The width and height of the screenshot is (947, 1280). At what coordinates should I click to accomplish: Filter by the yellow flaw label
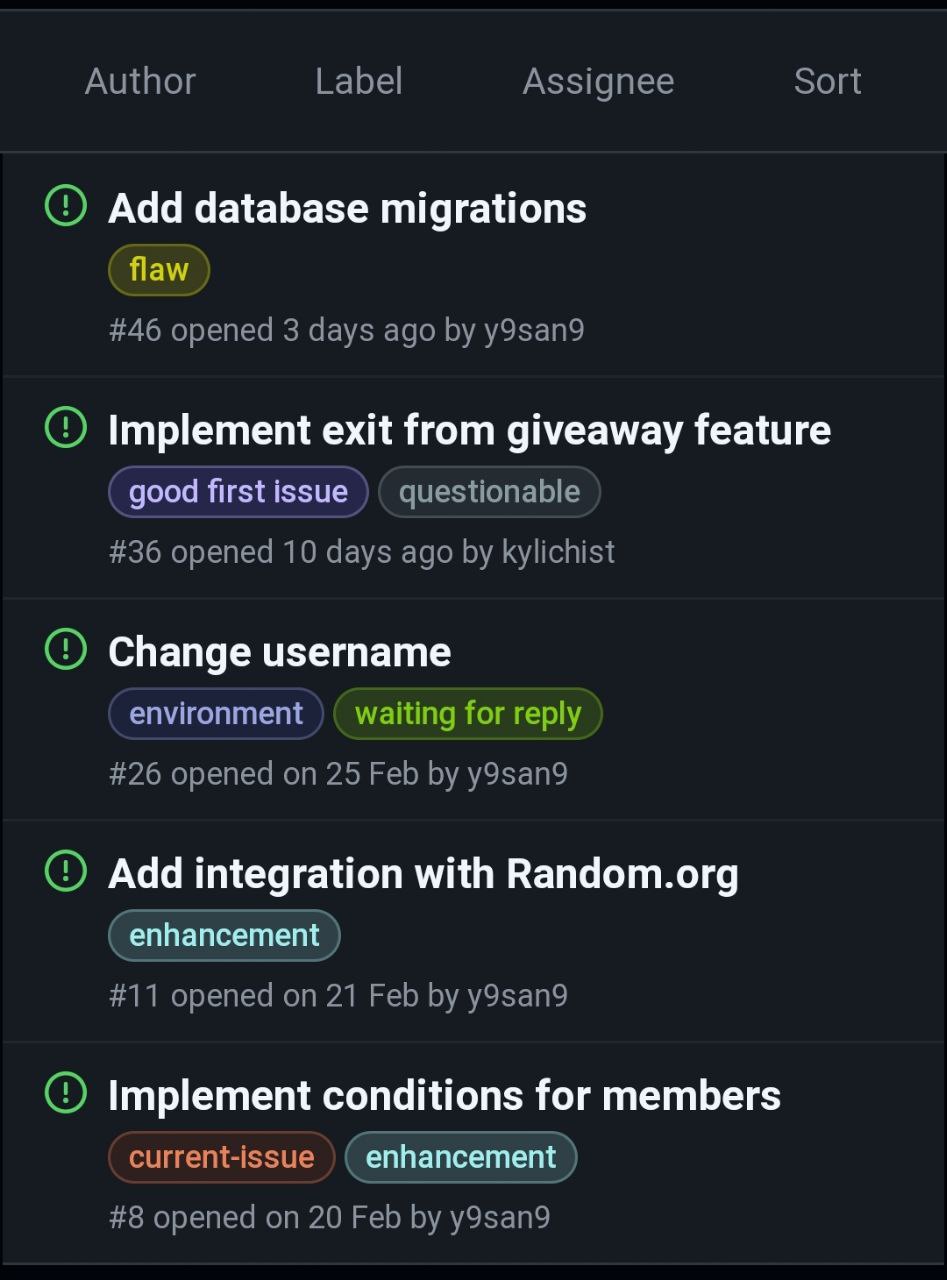(159, 270)
